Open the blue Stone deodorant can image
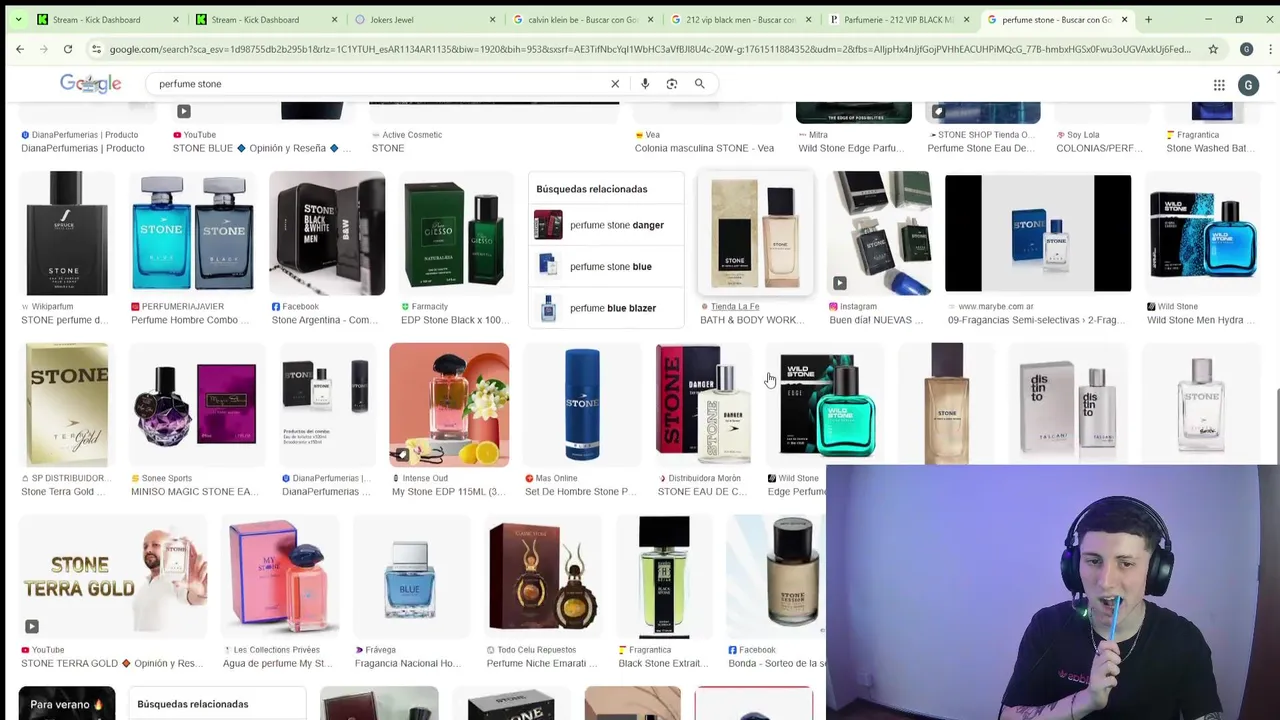Viewport: 1280px width, 720px height. click(581, 405)
